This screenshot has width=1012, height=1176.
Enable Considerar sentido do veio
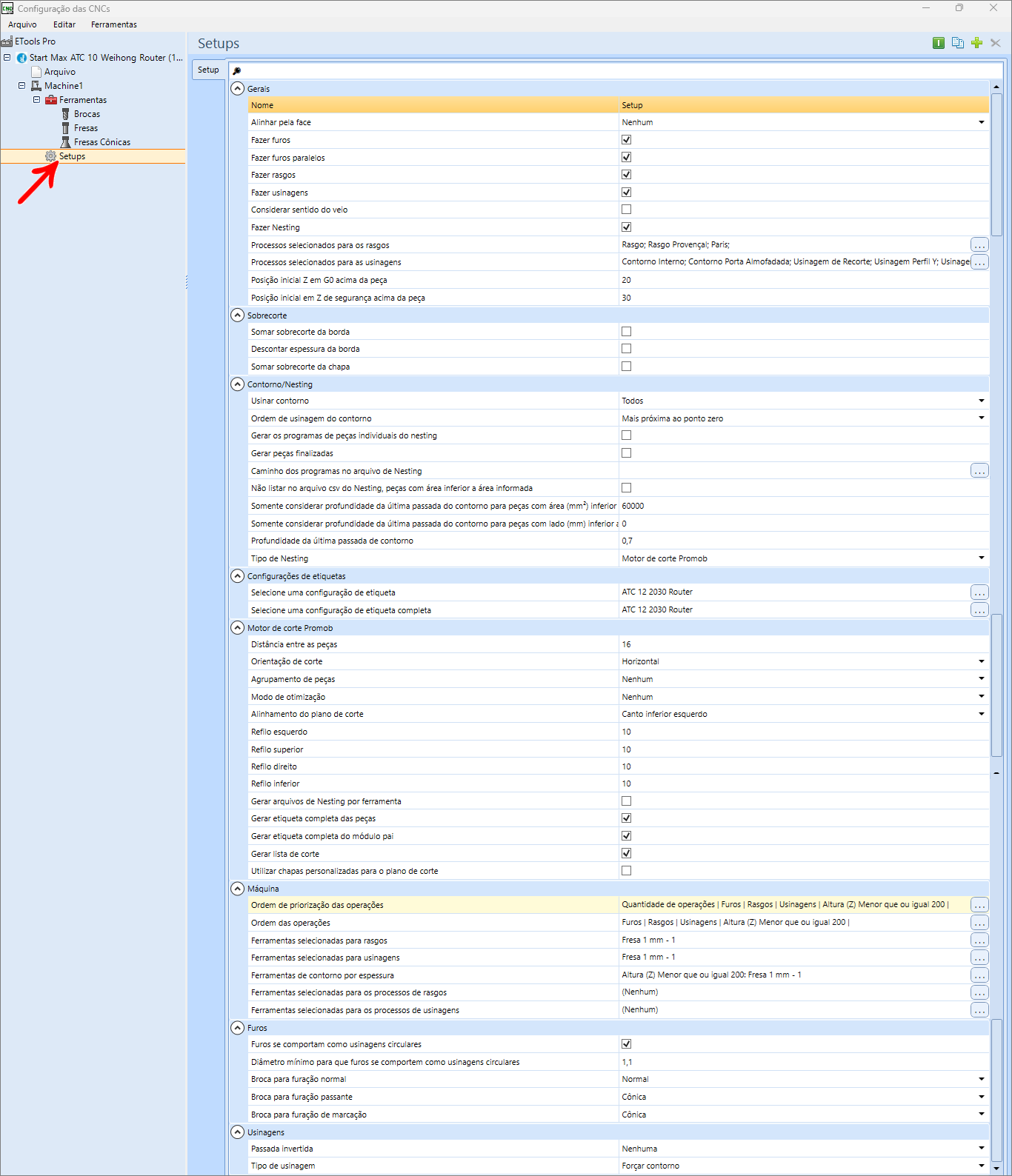tap(627, 210)
